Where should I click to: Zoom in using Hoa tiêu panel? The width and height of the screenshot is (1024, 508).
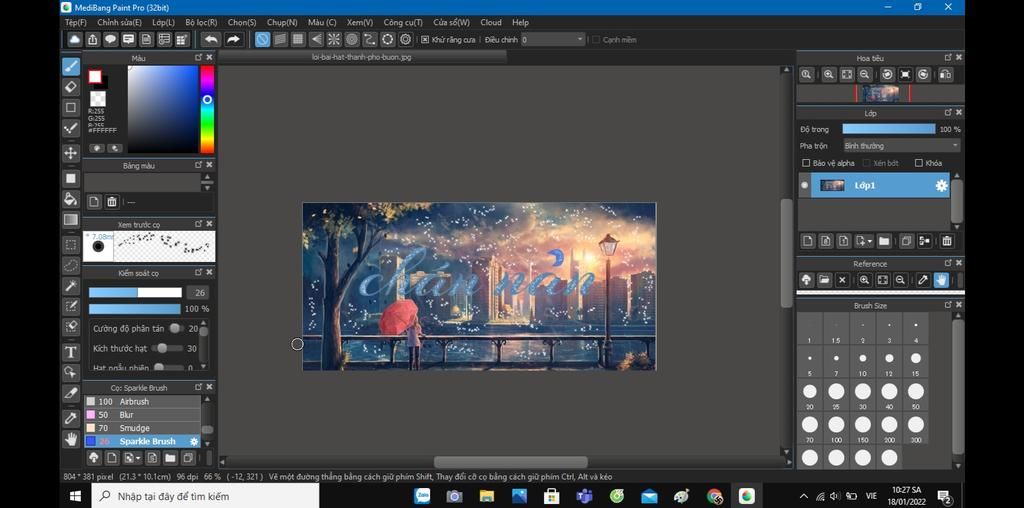click(829, 74)
